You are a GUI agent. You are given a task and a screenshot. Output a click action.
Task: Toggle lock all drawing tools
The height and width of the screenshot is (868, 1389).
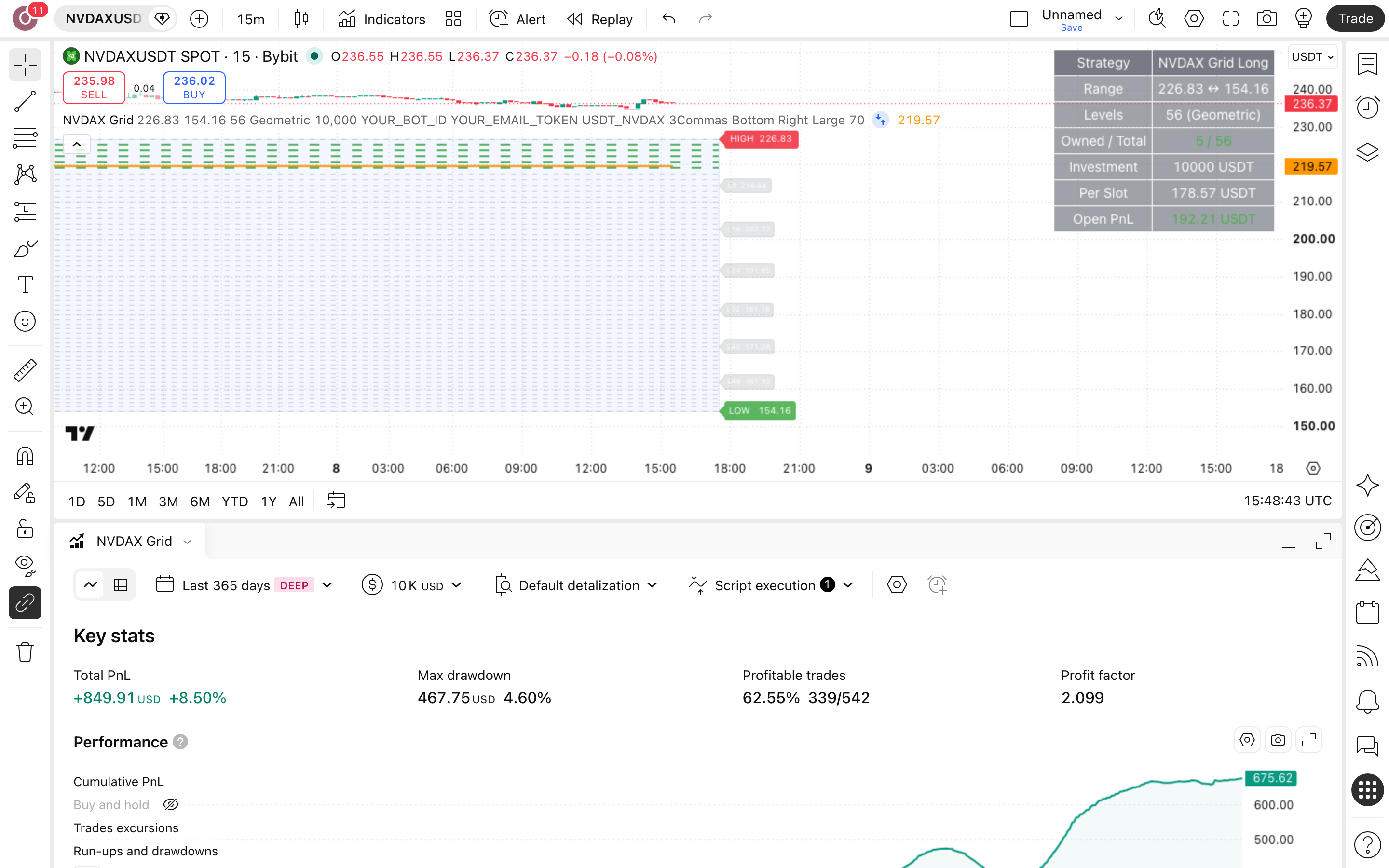[25, 529]
